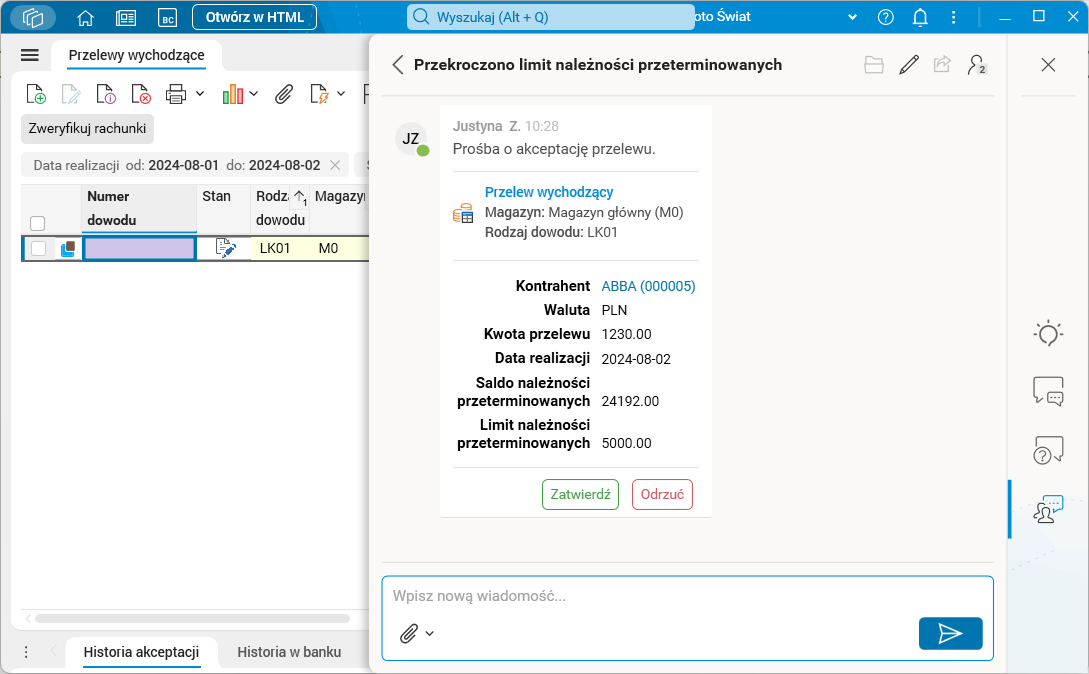Open the ABBA (000005) contractor link
Screen dimensions: 1089x674
pyautogui.click(x=648, y=286)
